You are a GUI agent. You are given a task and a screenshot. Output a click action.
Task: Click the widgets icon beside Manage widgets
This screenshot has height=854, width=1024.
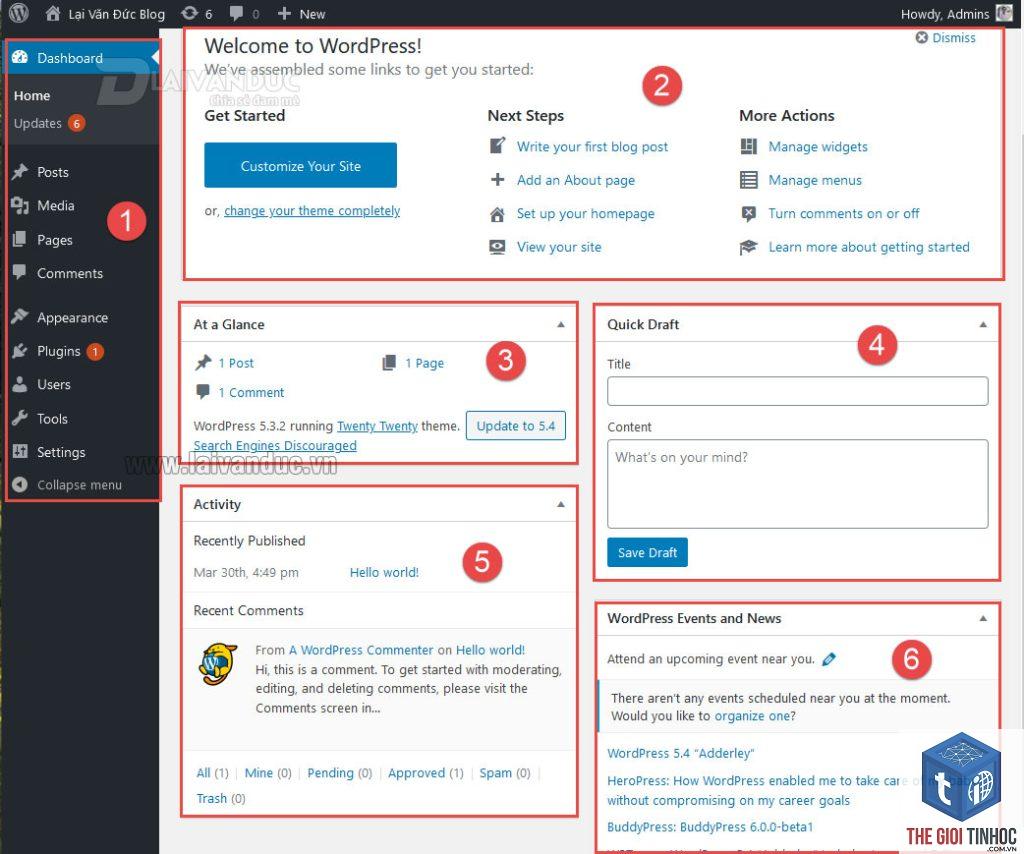pos(748,146)
